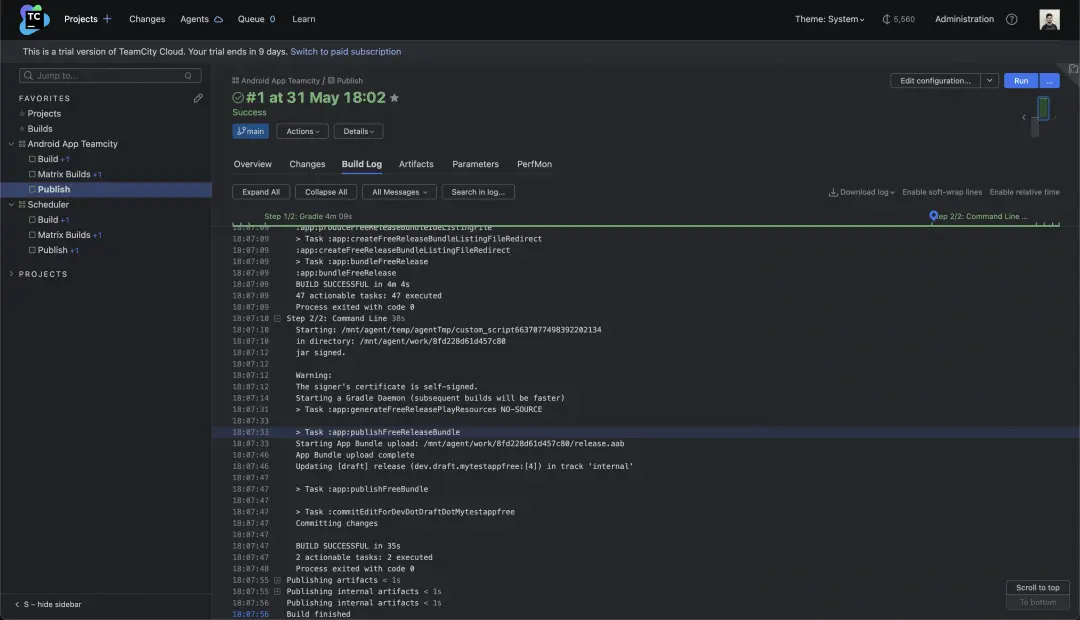Go to previous build arrow
Viewport: 1080px width, 620px height.
1024,117
